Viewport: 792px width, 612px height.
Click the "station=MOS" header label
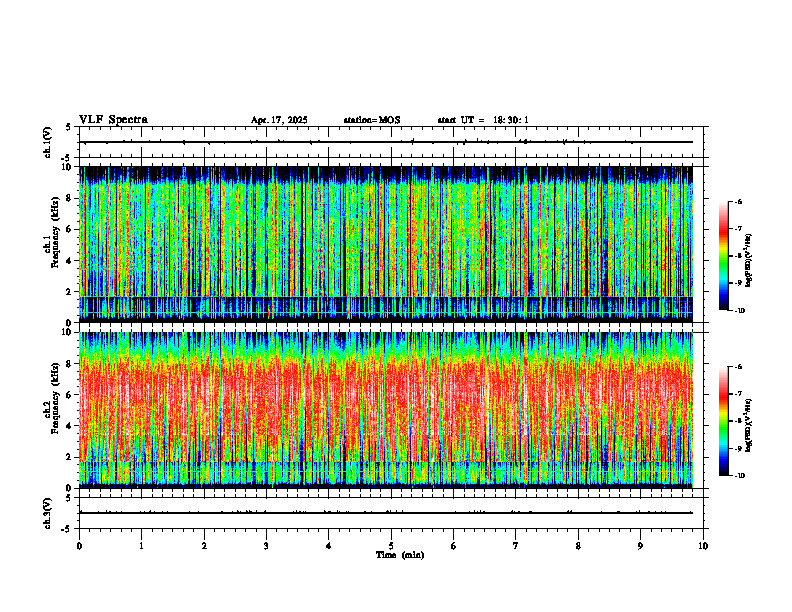[372, 120]
